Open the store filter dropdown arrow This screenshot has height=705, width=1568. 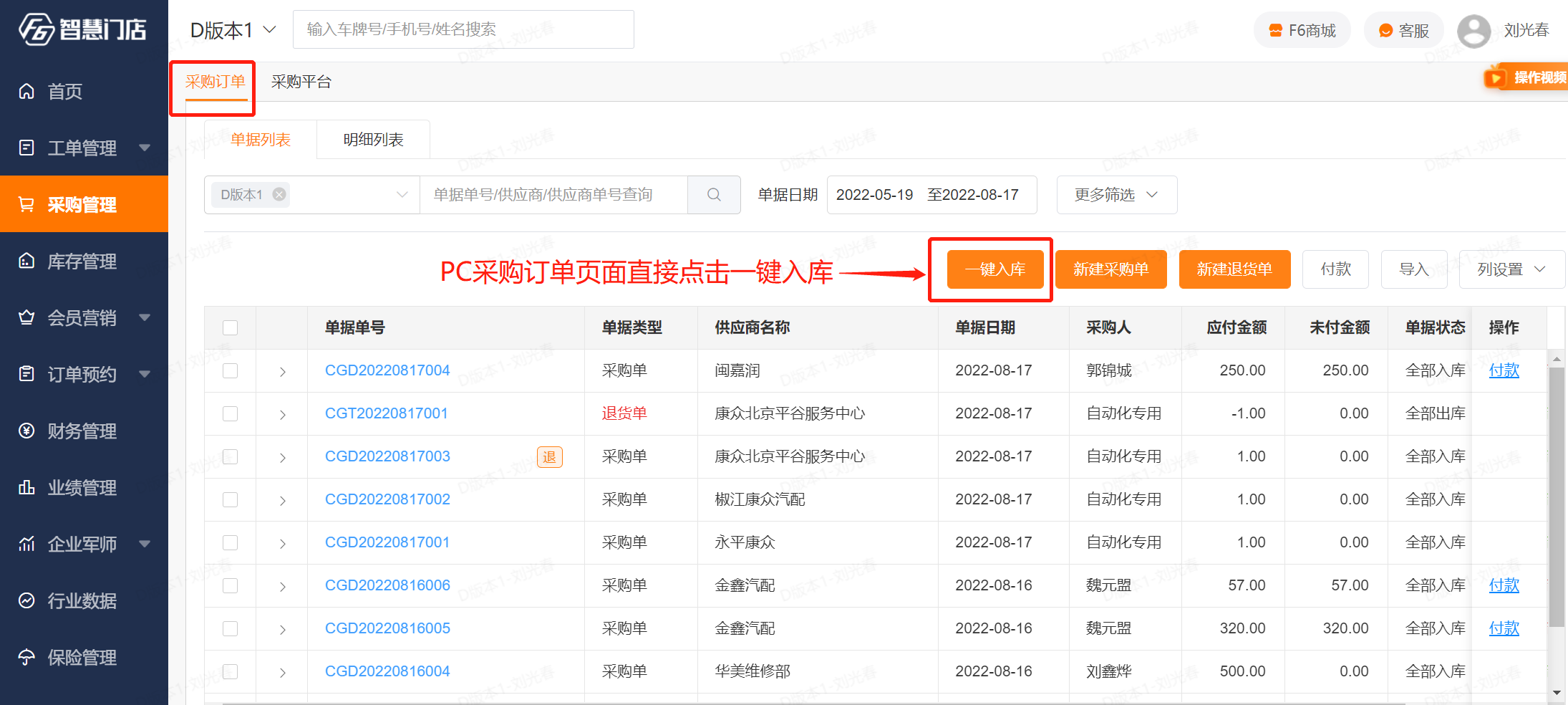point(402,195)
